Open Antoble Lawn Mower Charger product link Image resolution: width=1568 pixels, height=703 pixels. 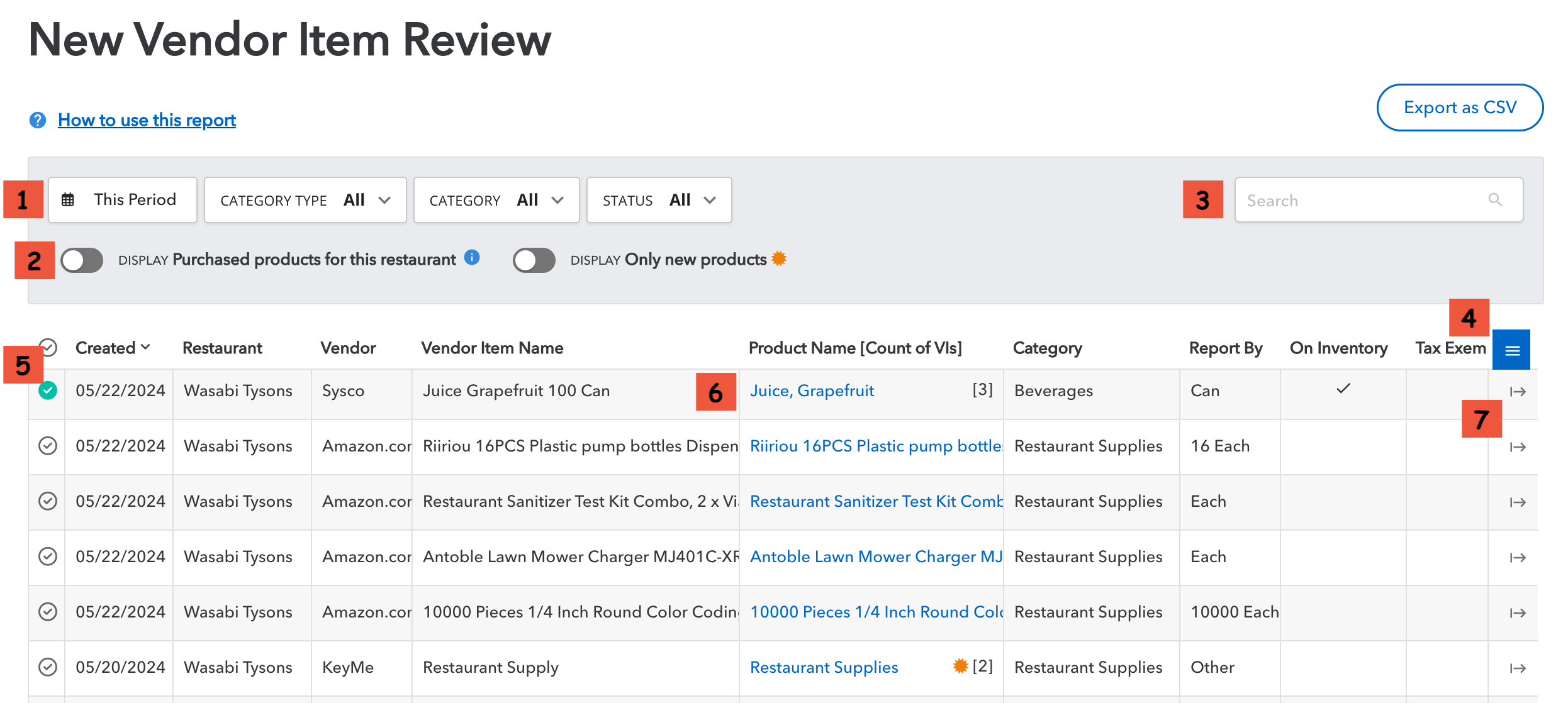point(876,556)
